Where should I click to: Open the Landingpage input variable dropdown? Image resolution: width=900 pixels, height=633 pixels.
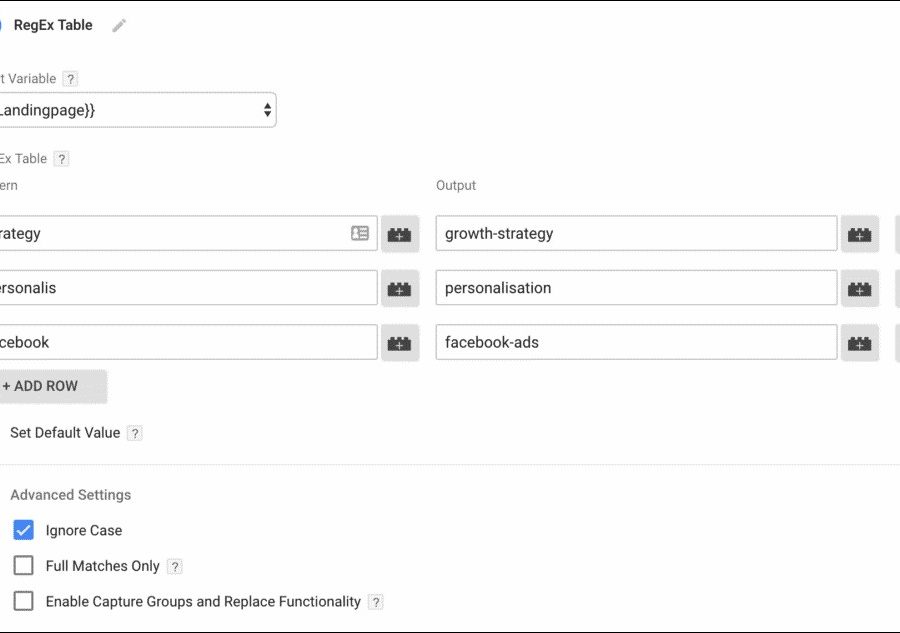(x=135, y=110)
